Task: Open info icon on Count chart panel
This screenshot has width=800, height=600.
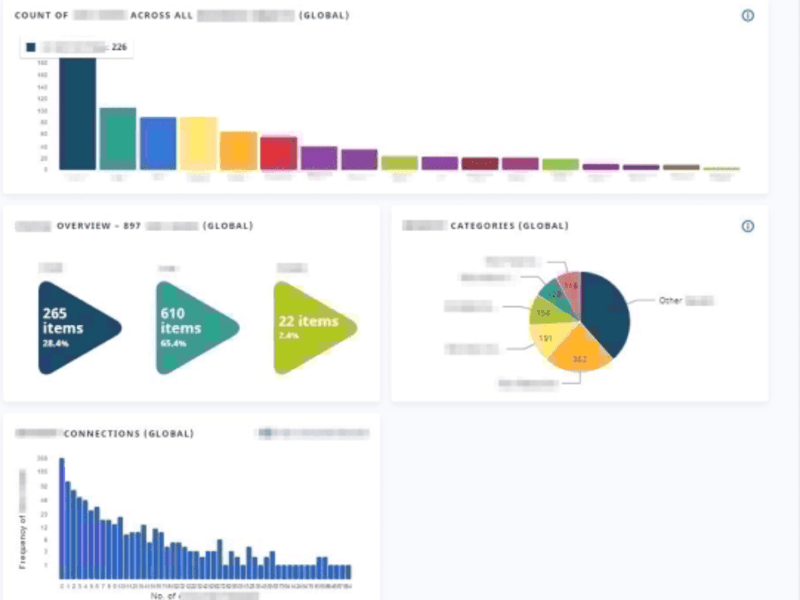Action: tap(747, 15)
